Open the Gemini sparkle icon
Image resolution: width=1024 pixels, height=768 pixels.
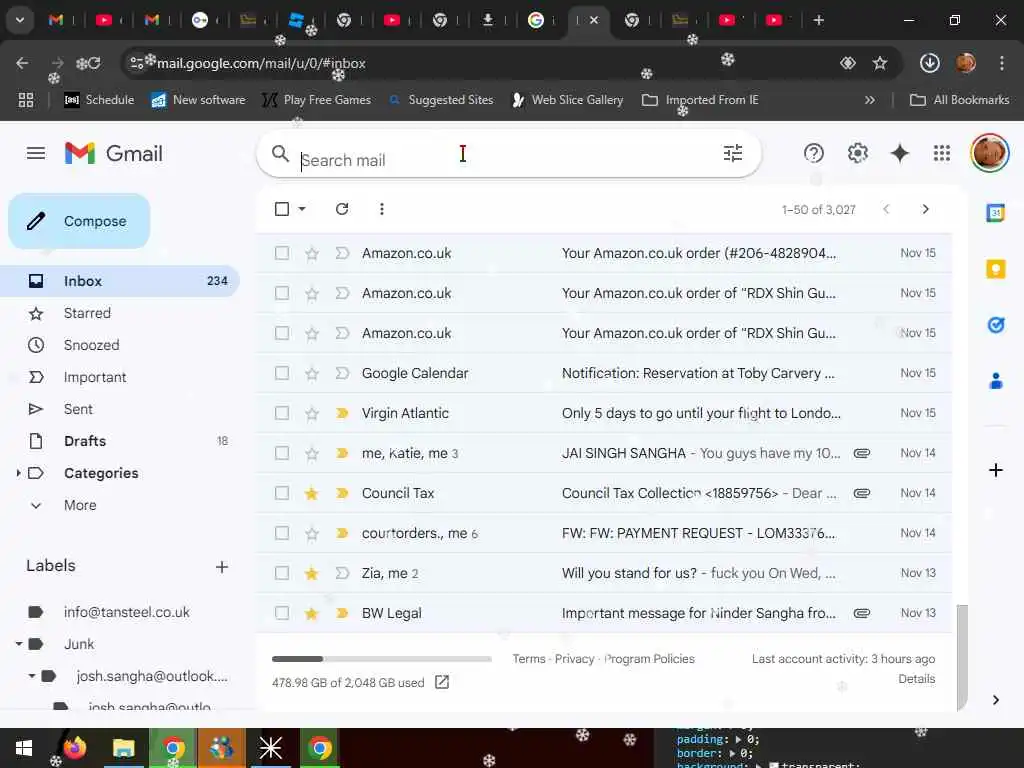900,153
